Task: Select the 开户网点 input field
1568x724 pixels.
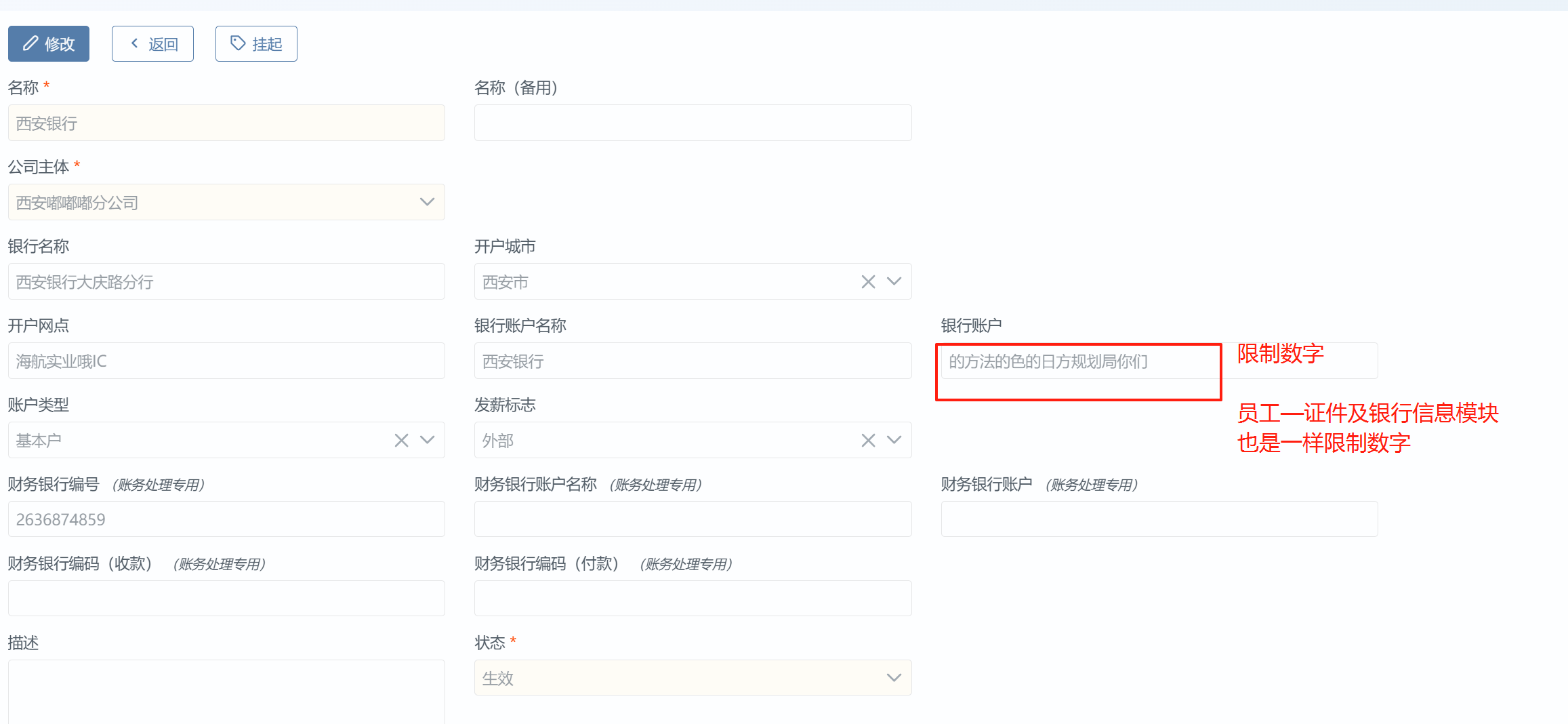Action: pos(226,361)
